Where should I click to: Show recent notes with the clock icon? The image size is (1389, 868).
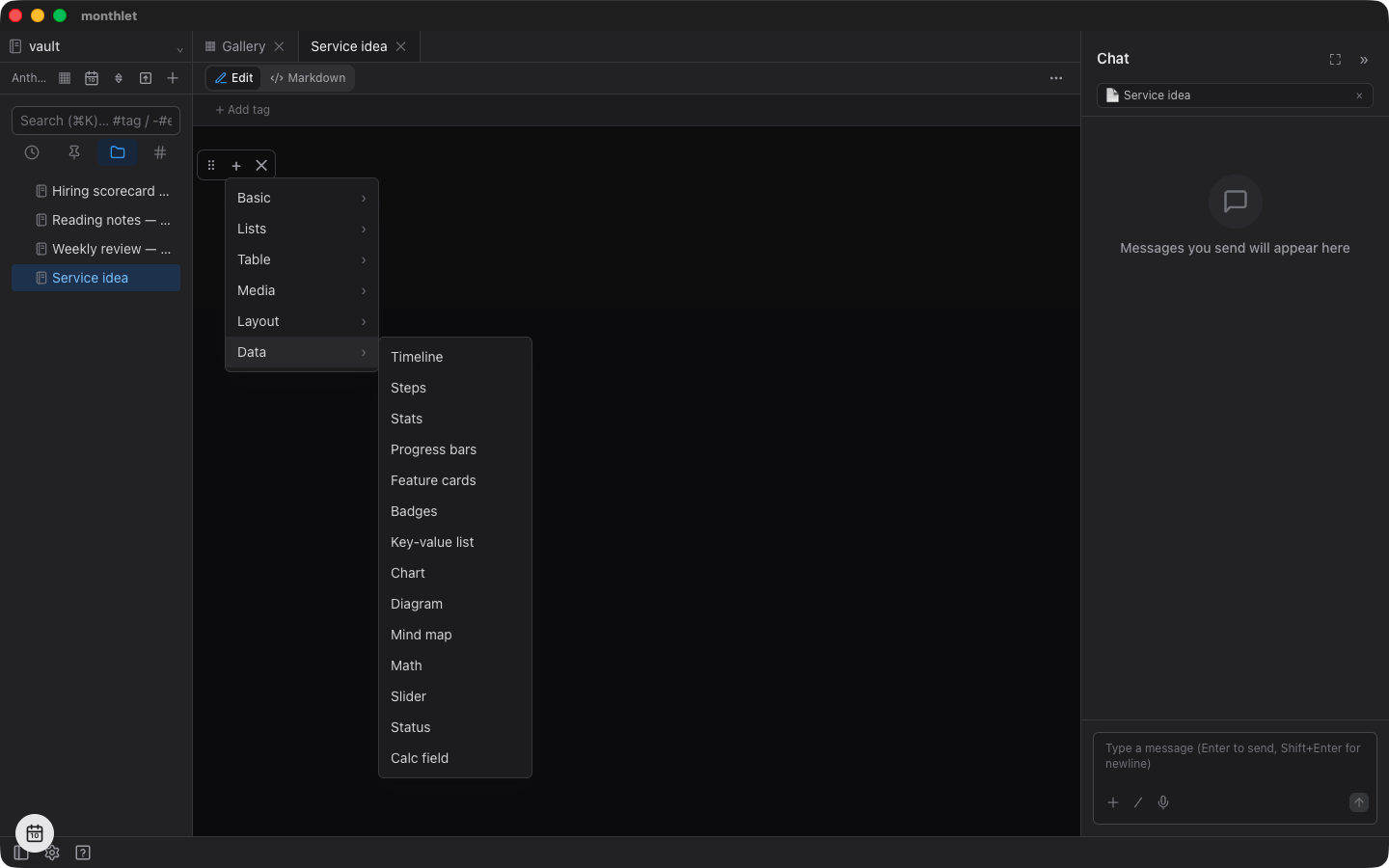(x=32, y=152)
